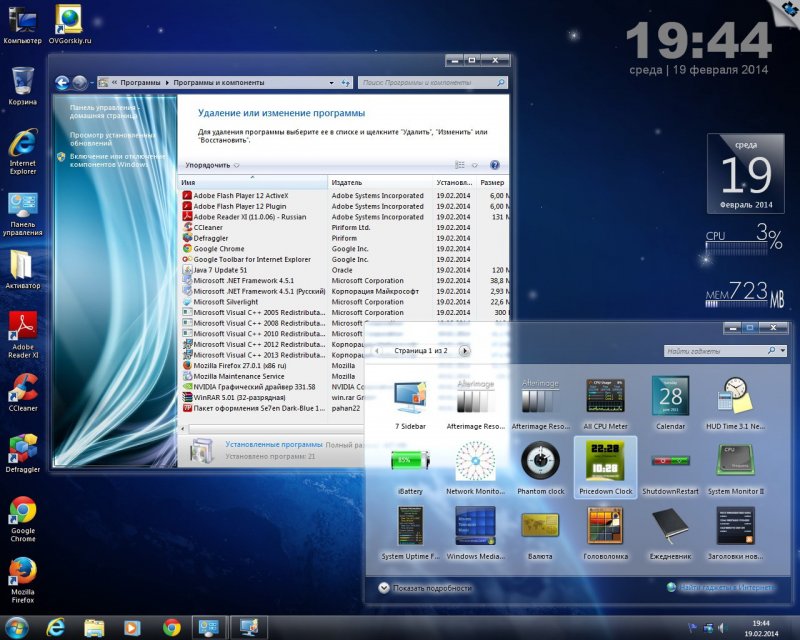Select the Головоломка puzzle gadget
The height and width of the screenshot is (640, 800).
605,533
